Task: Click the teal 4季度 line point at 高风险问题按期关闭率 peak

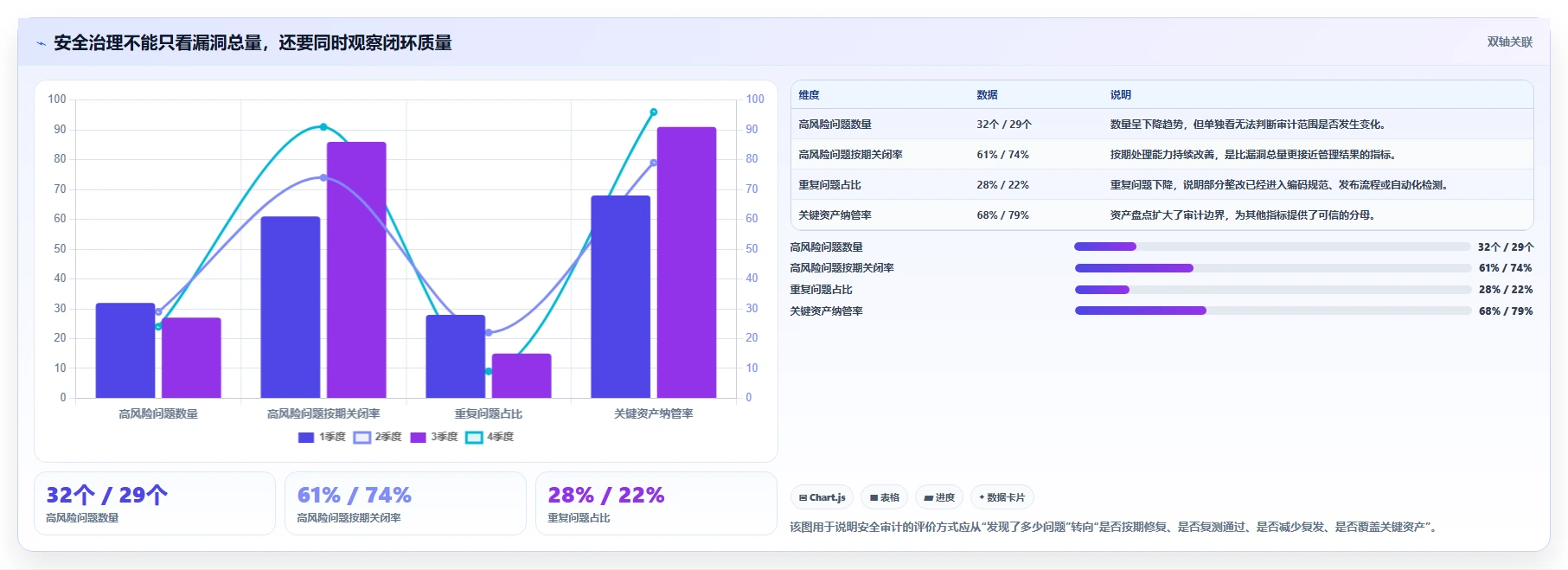Action: [323, 127]
